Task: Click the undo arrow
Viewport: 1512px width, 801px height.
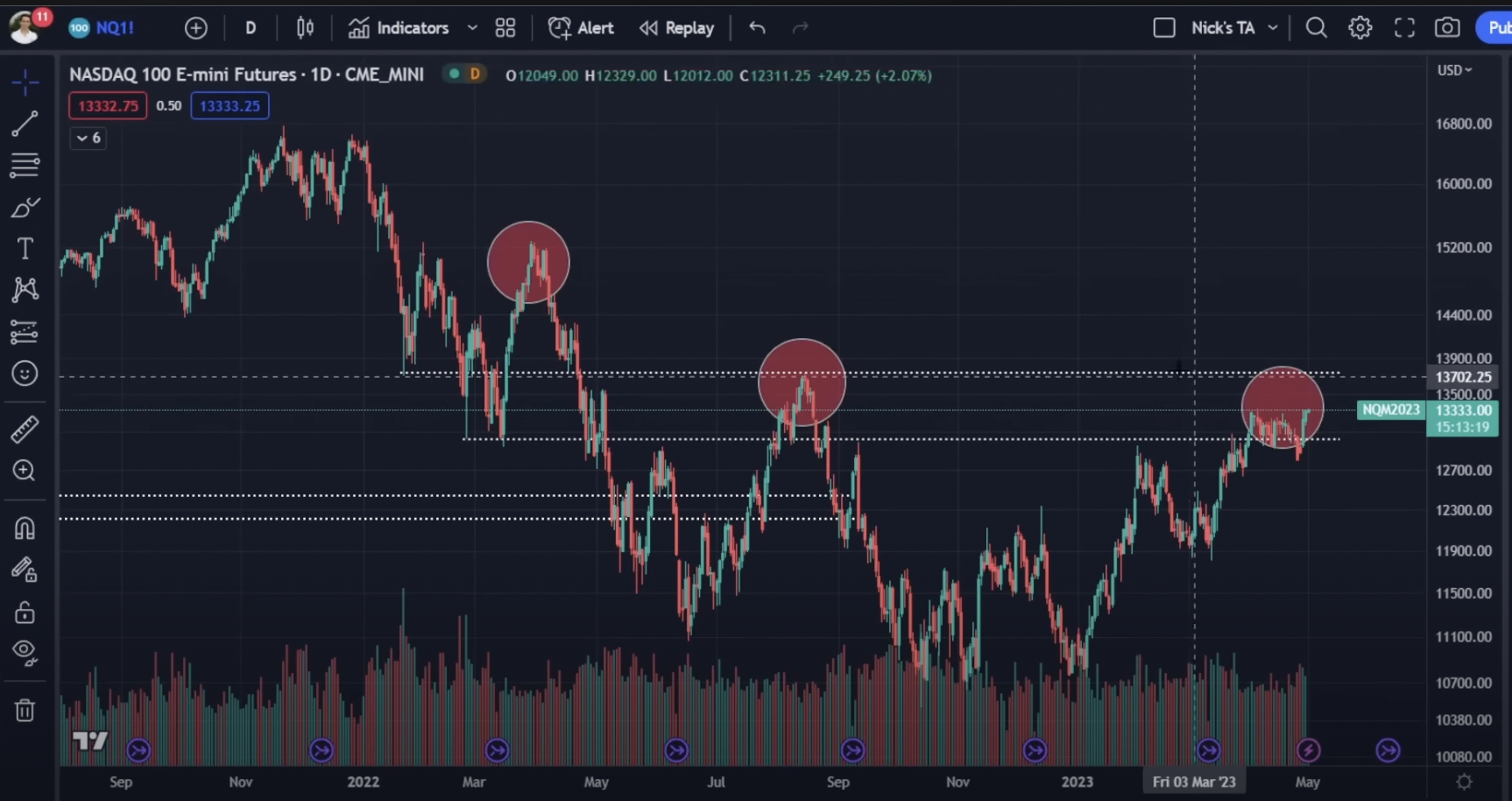Action: tap(758, 28)
